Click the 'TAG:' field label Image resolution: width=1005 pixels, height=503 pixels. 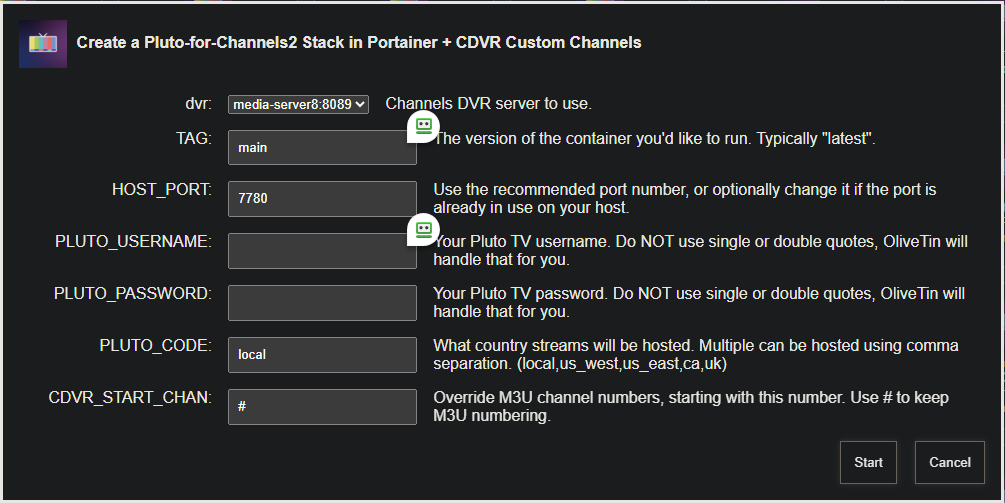click(x=192, y=138)
